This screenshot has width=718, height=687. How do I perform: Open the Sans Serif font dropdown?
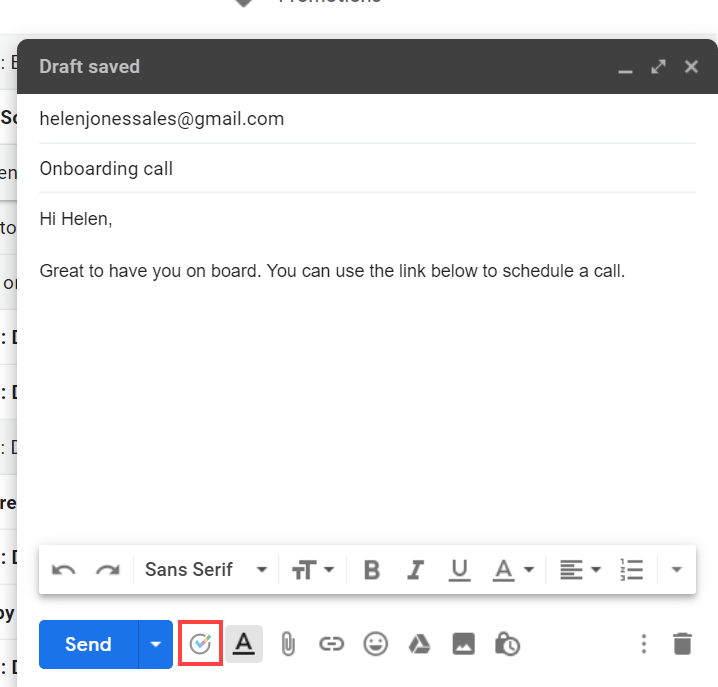coord(206,570)
